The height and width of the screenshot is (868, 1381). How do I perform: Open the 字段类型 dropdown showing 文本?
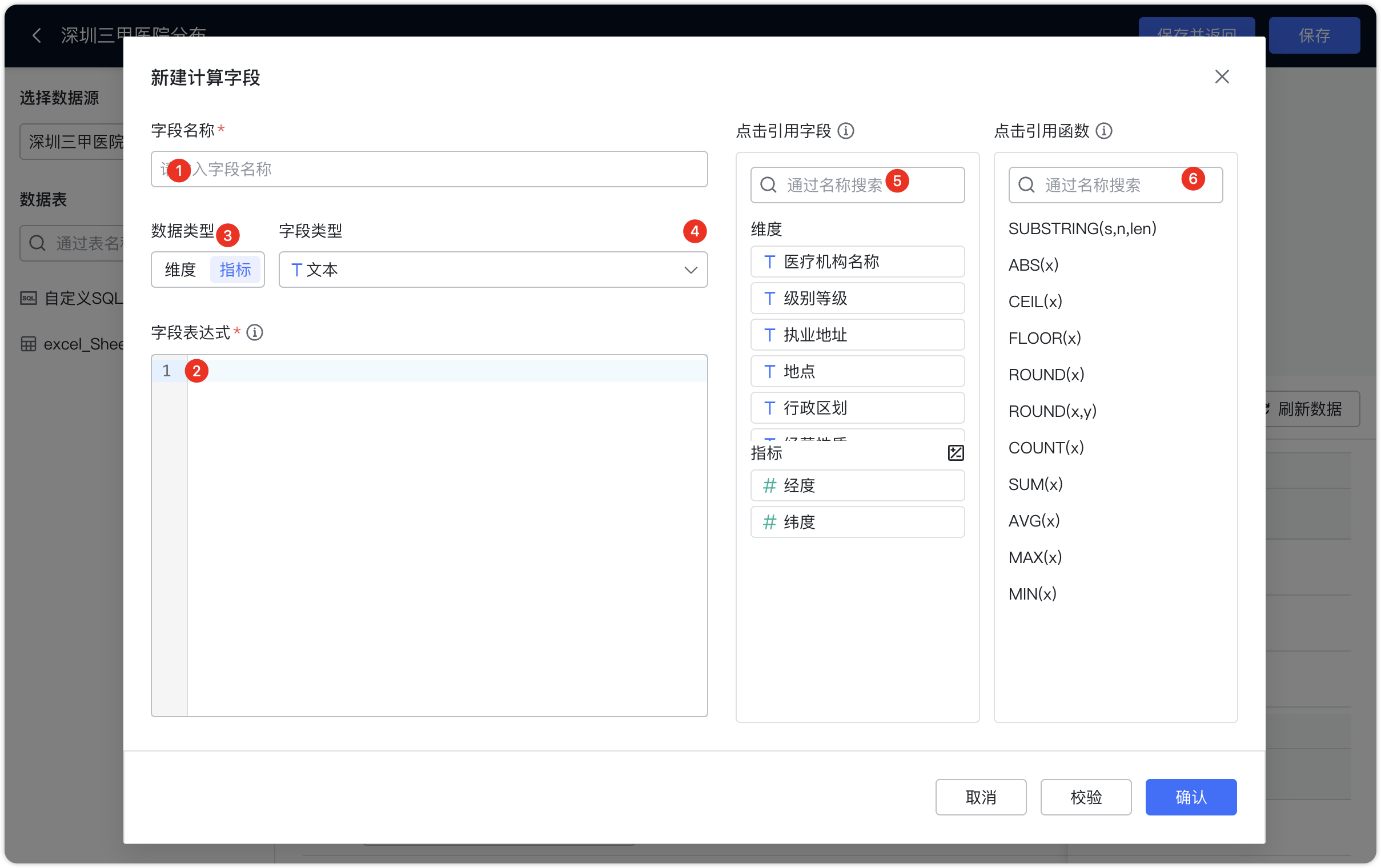point(493,270)
